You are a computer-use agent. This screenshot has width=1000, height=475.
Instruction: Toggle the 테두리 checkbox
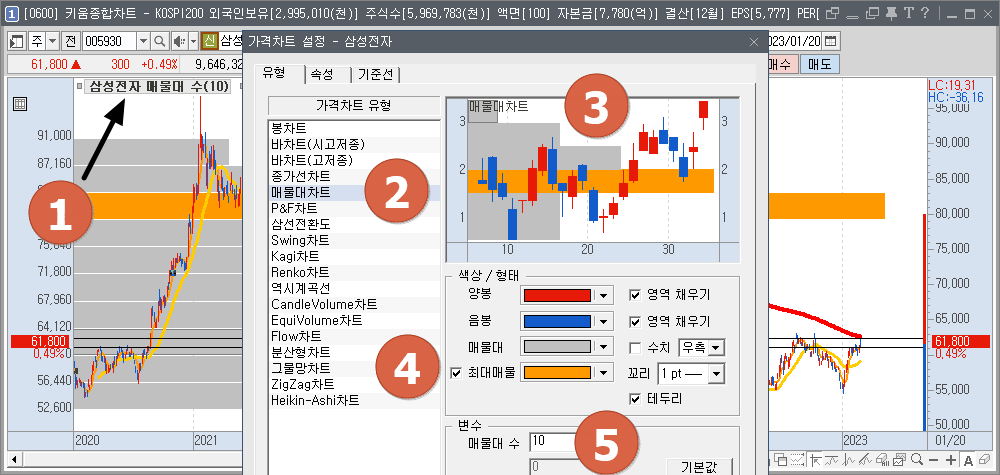click(634, 398)
